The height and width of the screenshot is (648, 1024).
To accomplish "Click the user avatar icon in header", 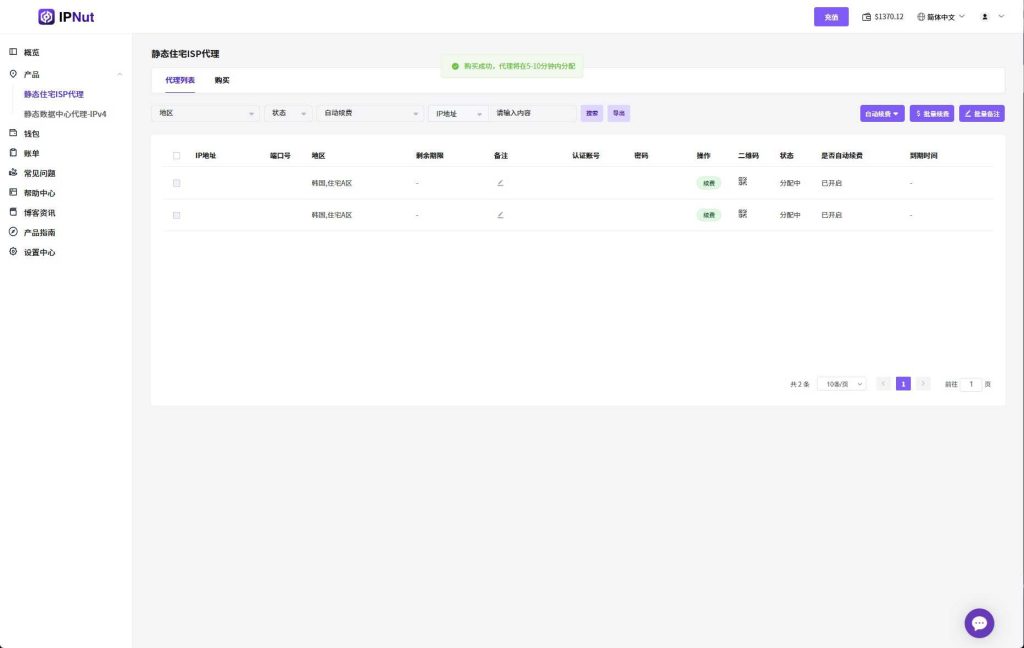I will point(985,17).
